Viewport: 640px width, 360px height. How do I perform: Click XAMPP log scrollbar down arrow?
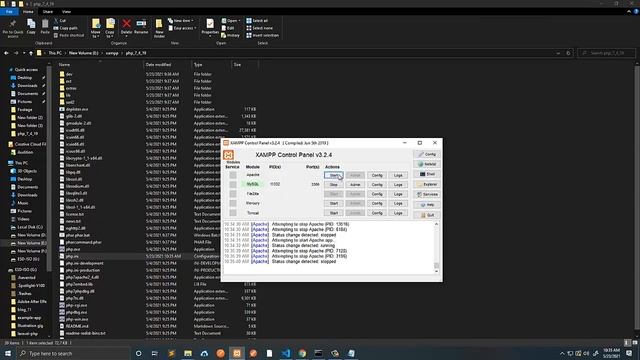pos(436,271)
